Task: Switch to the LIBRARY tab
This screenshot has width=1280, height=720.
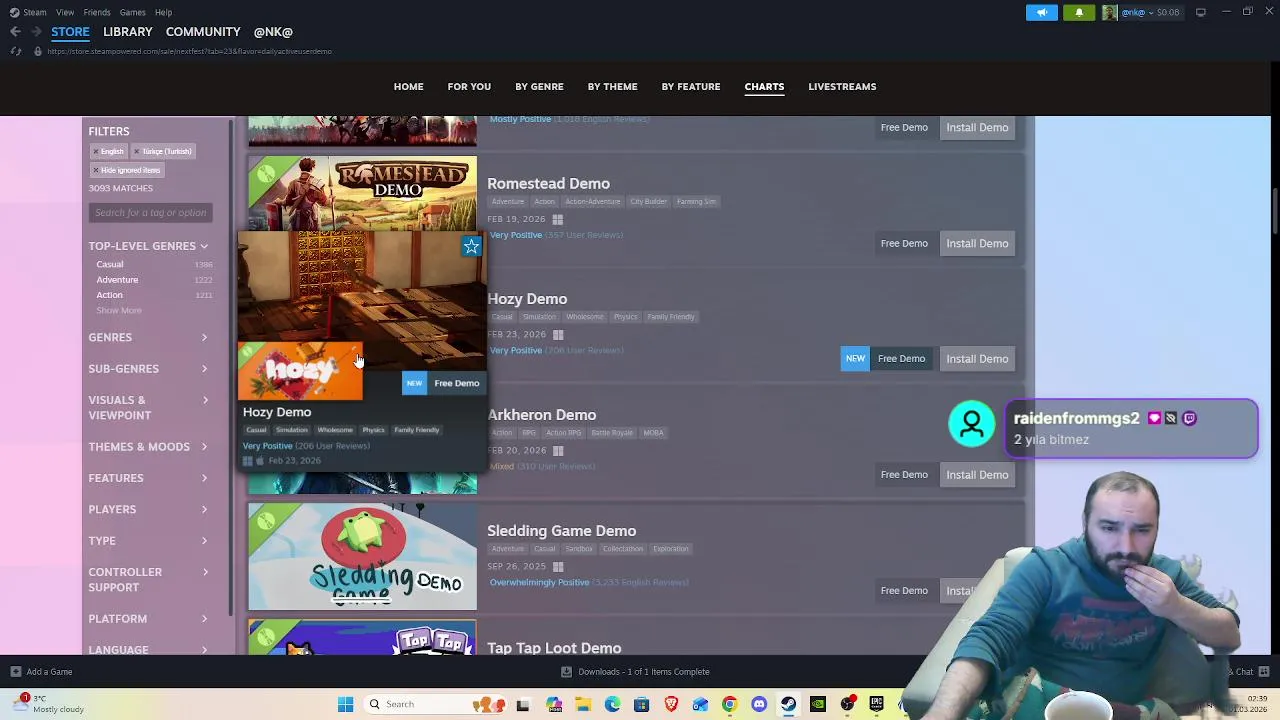Action: coord(127,32)
